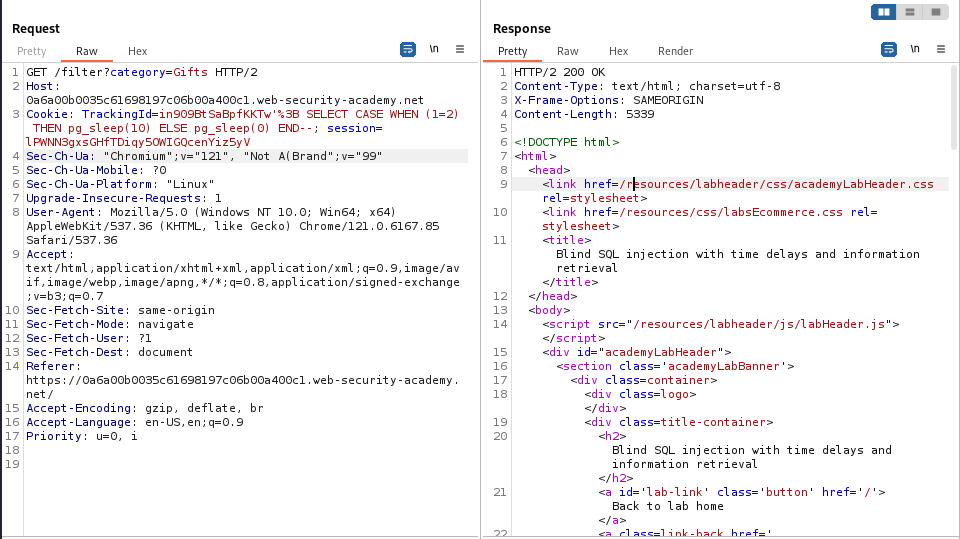Click the 'Sec-Ch-Ua-Mobile: ?0' line
This screenshot has width=960, height=539.
(x=96, y=170)
